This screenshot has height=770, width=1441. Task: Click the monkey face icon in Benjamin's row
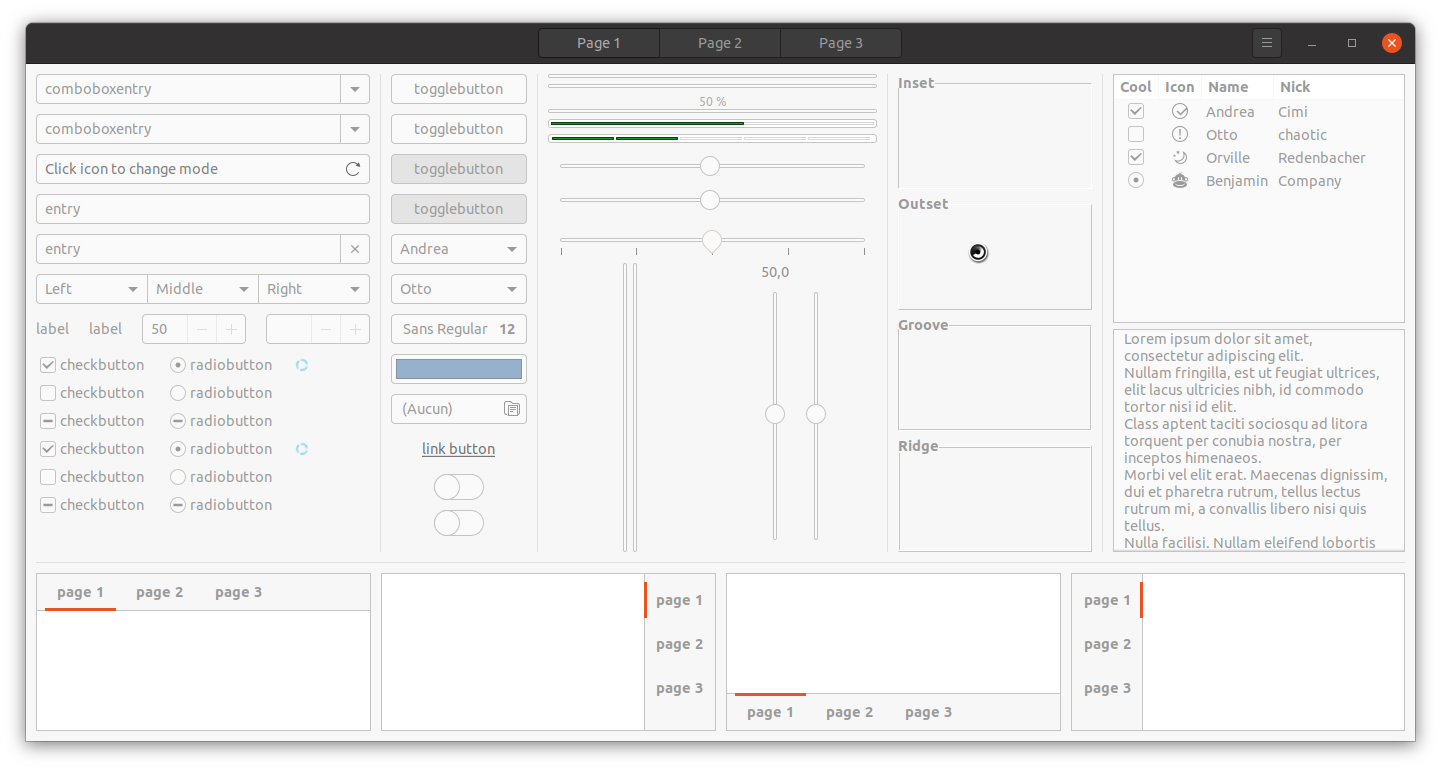(1180, 181)
